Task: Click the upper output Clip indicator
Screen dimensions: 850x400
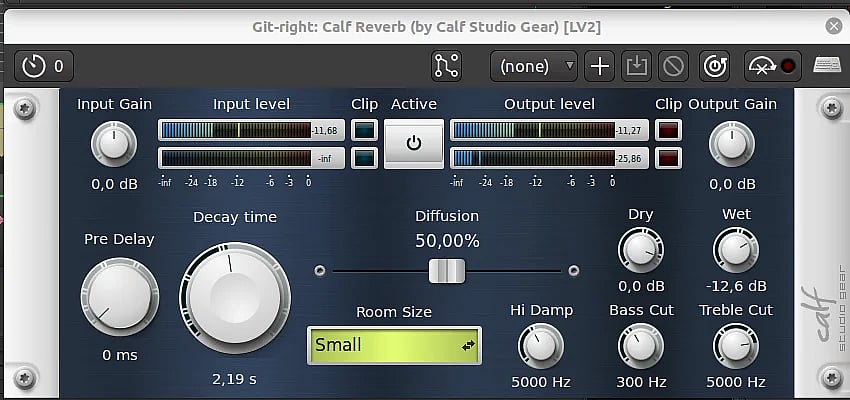Action: (x=668, y=130)
